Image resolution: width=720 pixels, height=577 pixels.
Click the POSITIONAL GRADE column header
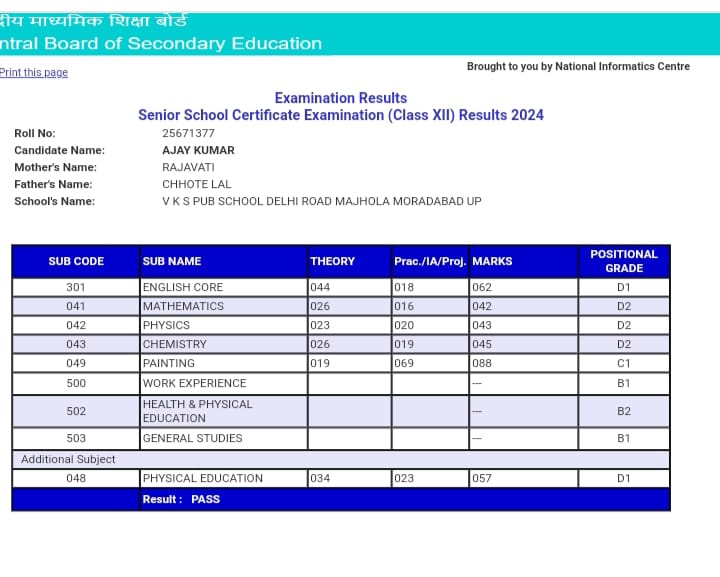[x=624, y=261]
